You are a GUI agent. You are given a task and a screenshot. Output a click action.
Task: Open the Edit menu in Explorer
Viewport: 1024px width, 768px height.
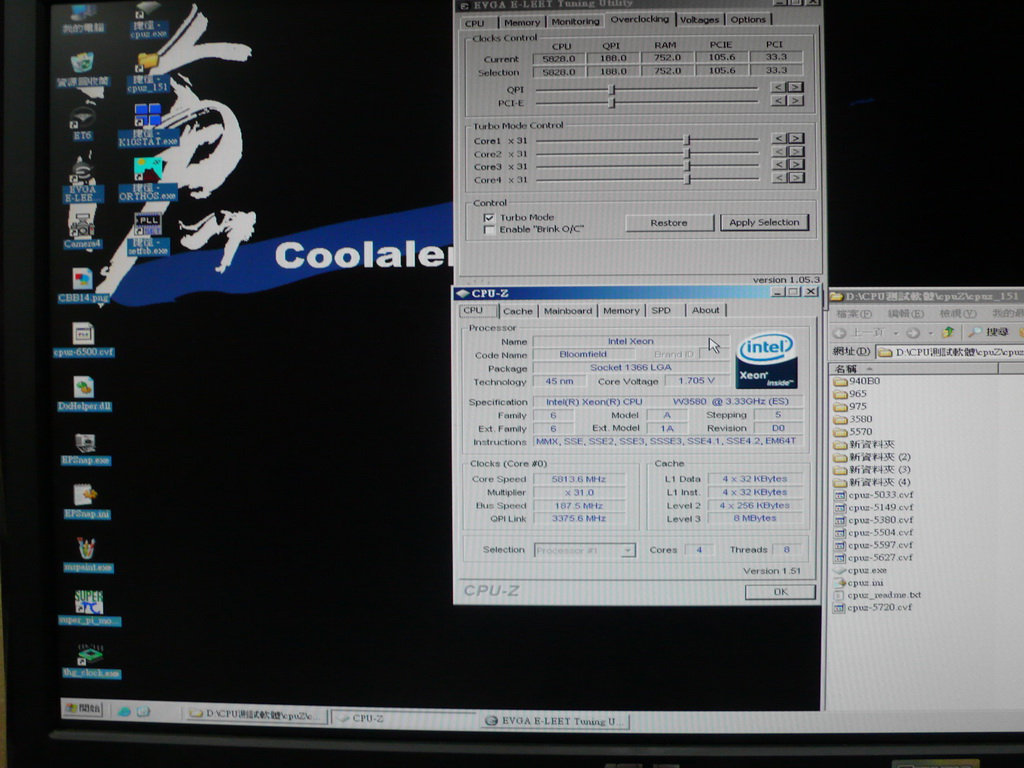906,314
